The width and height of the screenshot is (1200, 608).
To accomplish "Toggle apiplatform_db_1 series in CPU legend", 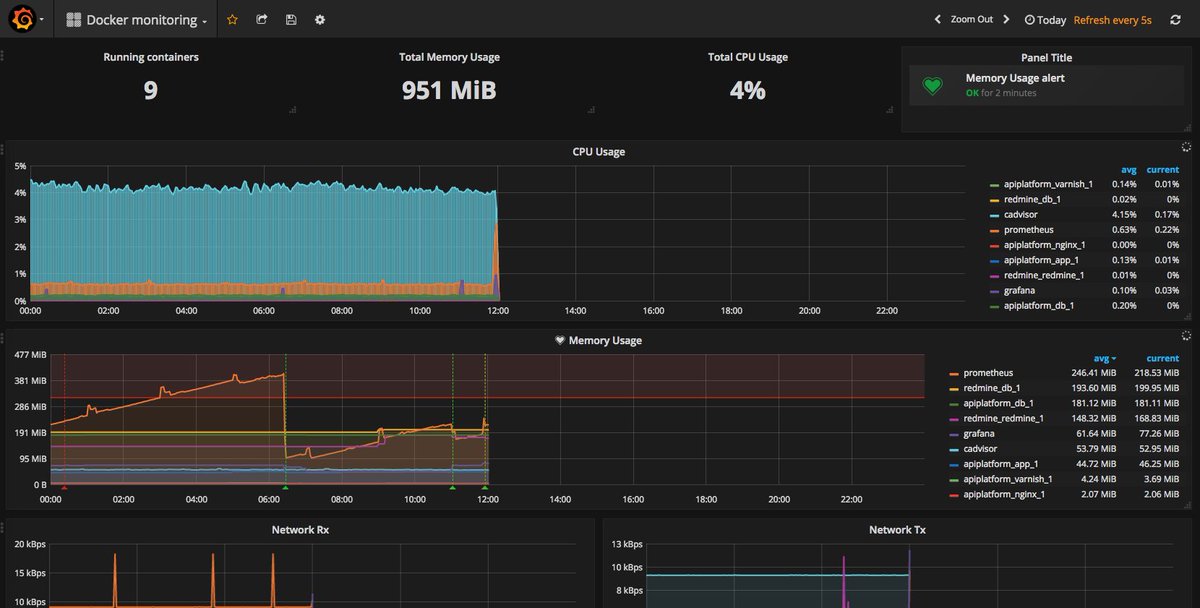I will pyautogui.click(x=1040, y=305).
